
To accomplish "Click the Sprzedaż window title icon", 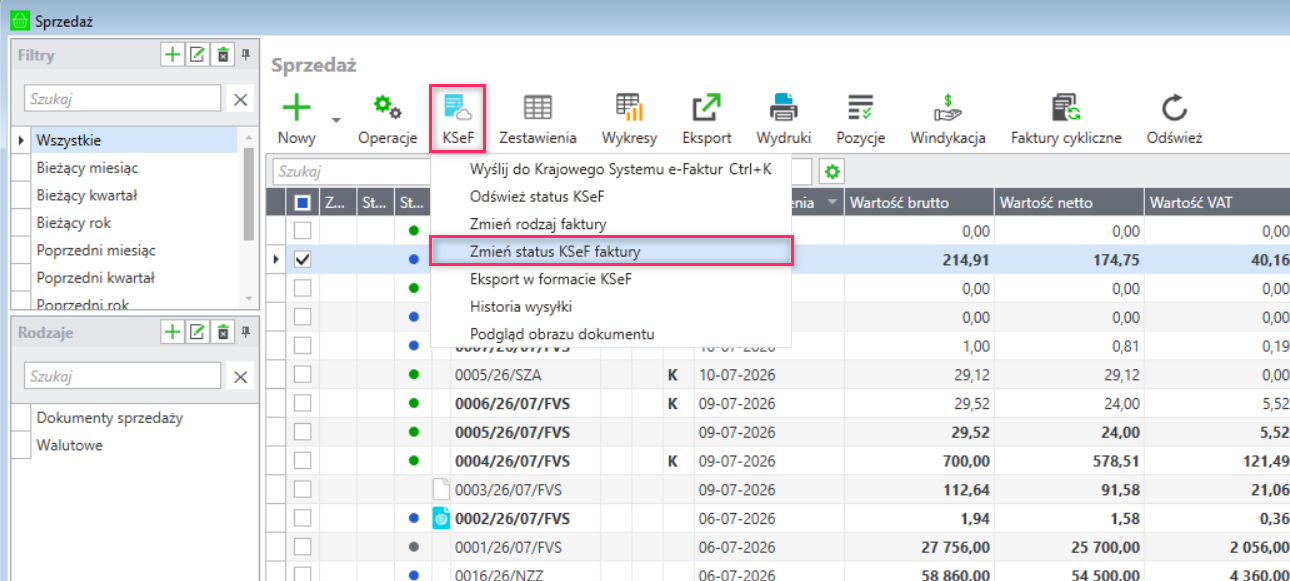I will point(18,20).
